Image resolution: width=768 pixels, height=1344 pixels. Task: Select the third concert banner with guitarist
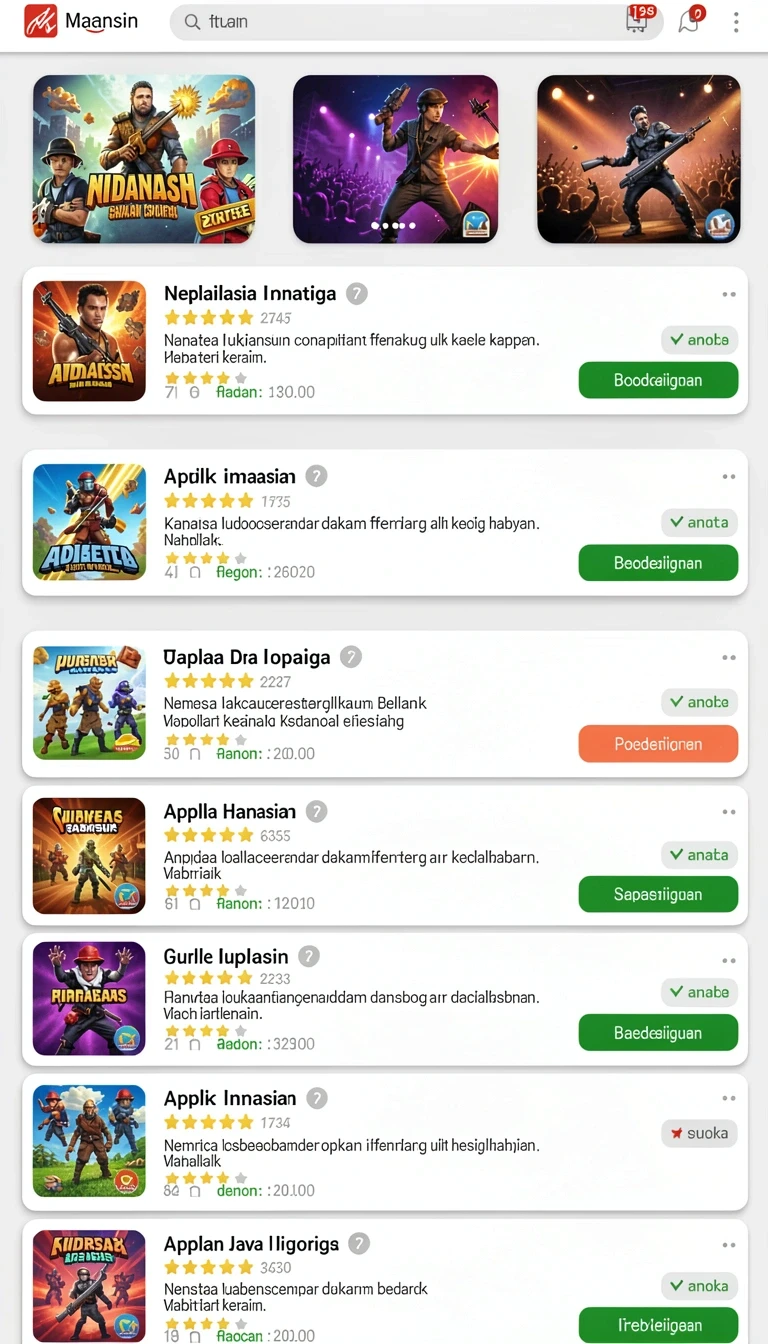click(639, 159)
